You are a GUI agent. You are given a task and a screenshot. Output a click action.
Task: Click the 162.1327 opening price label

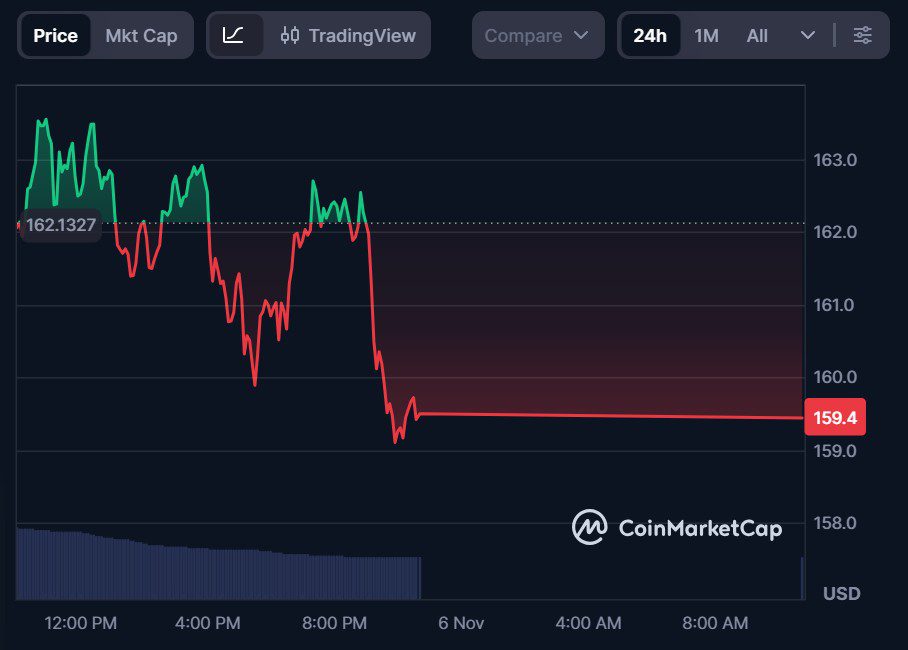click(x=60, y=225)
